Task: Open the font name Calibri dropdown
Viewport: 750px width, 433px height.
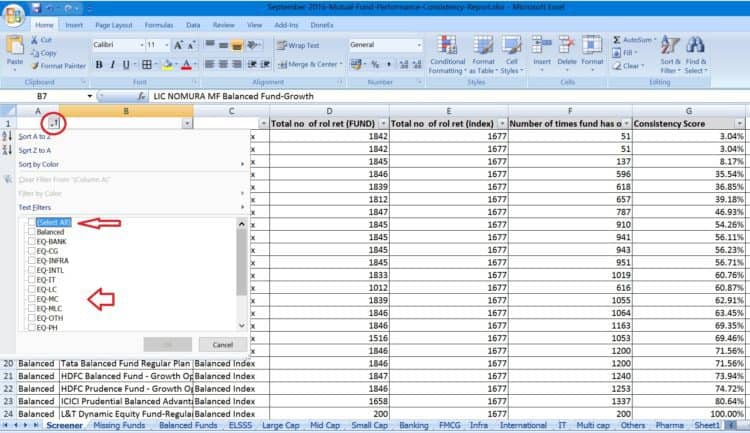Action: pos(142,45)
